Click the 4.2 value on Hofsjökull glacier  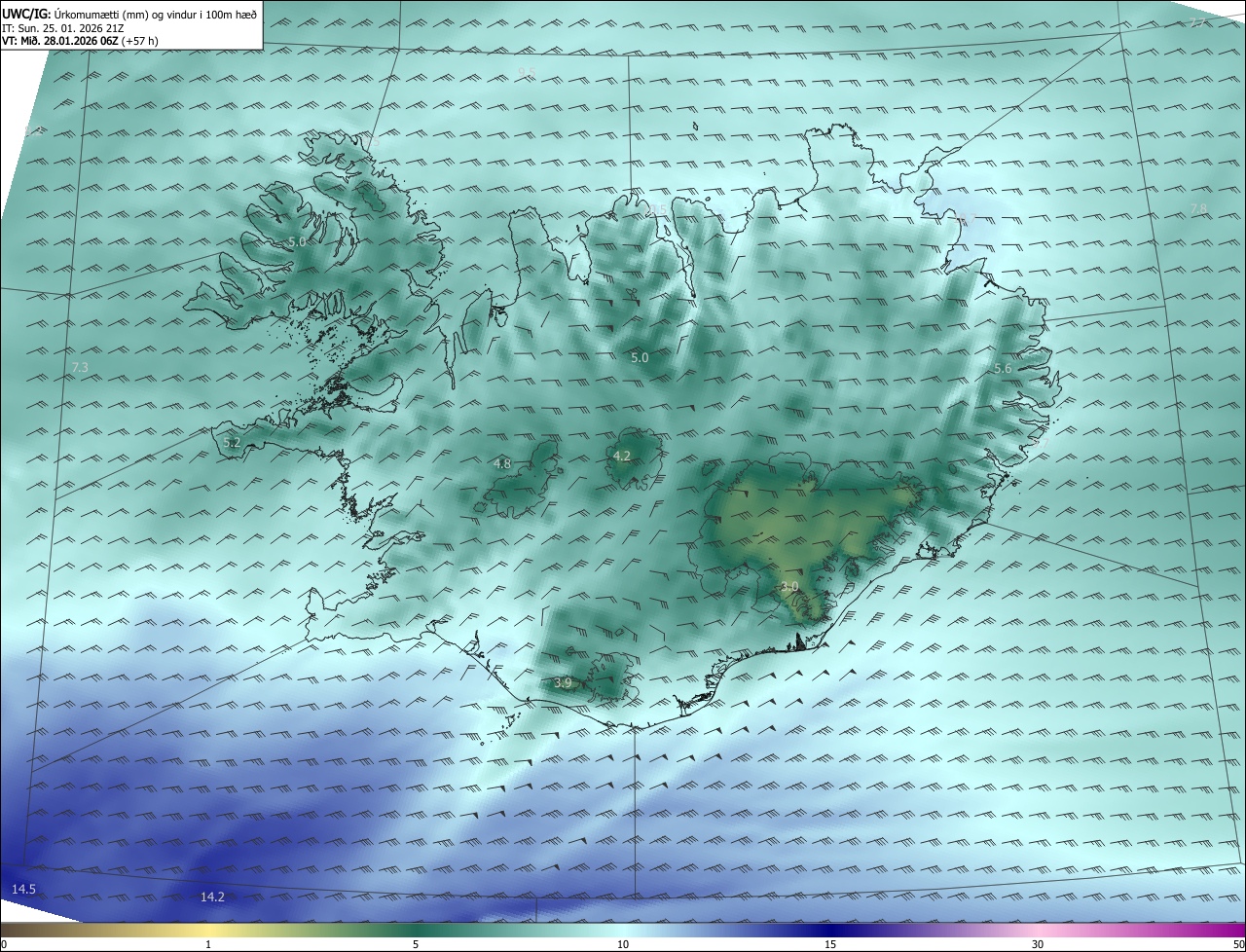coord(622,456)
